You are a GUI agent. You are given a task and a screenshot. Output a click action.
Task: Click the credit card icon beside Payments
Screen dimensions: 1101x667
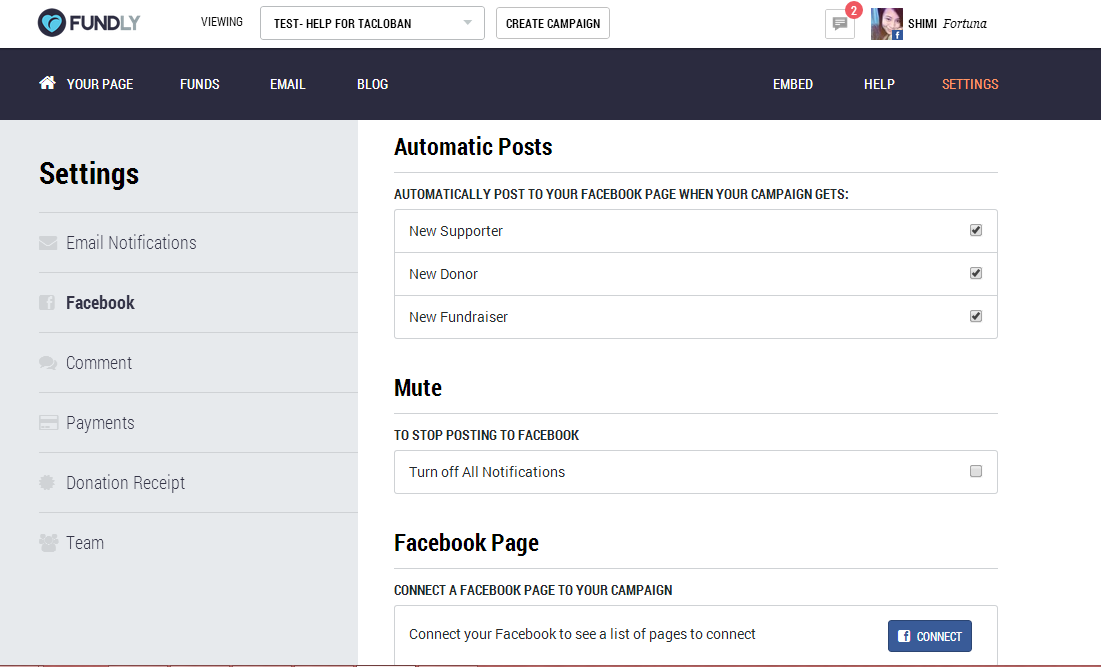(x=48, y=423)
